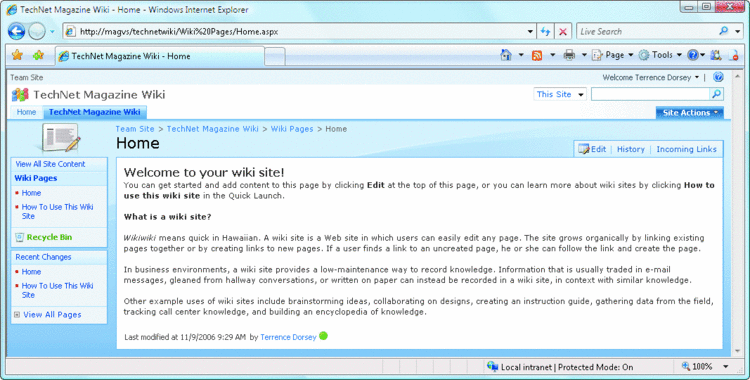The image size is (750, 380).
Task: Select the TechNet Magazine Wiki navigation tab
Action: coord(95,112)
